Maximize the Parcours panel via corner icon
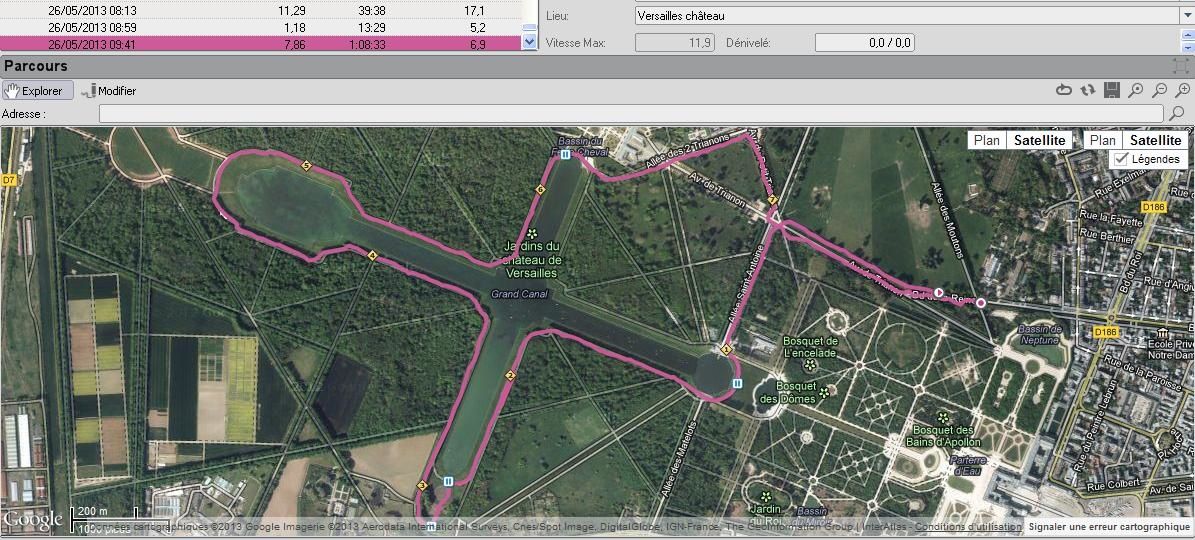 pyautogui.click(x=1180, y=66)
